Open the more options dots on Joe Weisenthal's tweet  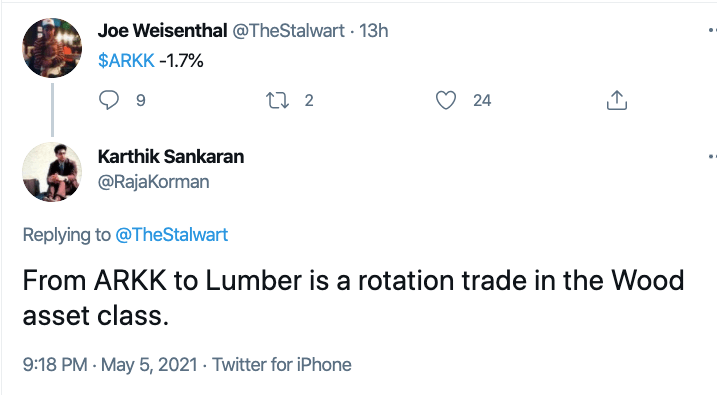tap(712, 31)
